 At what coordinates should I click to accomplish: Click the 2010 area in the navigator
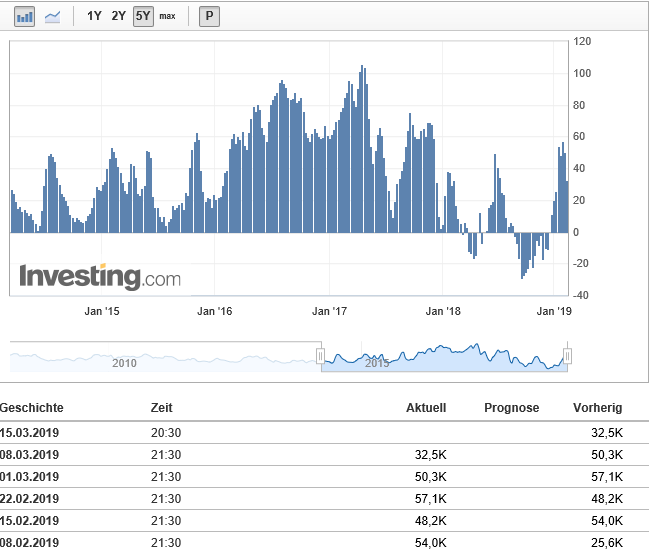[124, 362]
